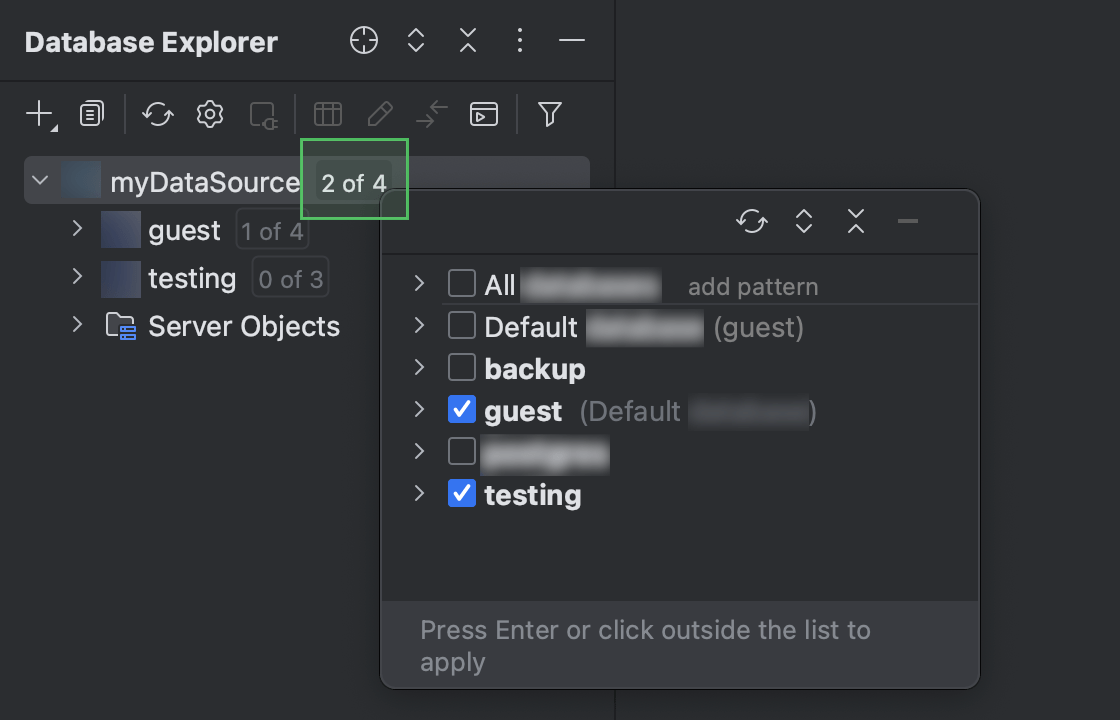Image resolution: width=1120 pixels, height=720 pixels.
Task: Select opened element with target icon
Action: 364,40
